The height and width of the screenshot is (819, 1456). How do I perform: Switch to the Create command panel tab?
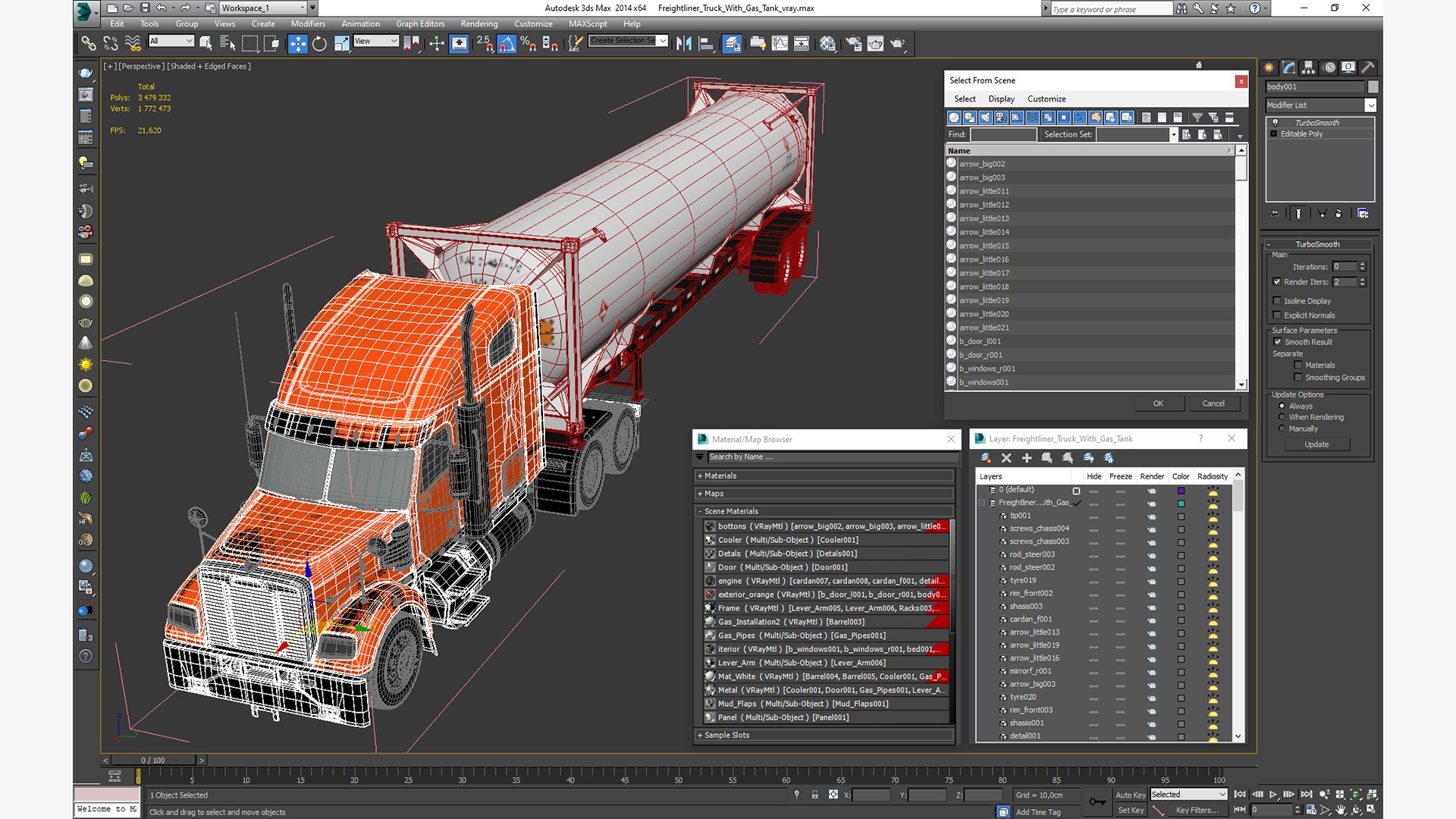coord(1269,67)
